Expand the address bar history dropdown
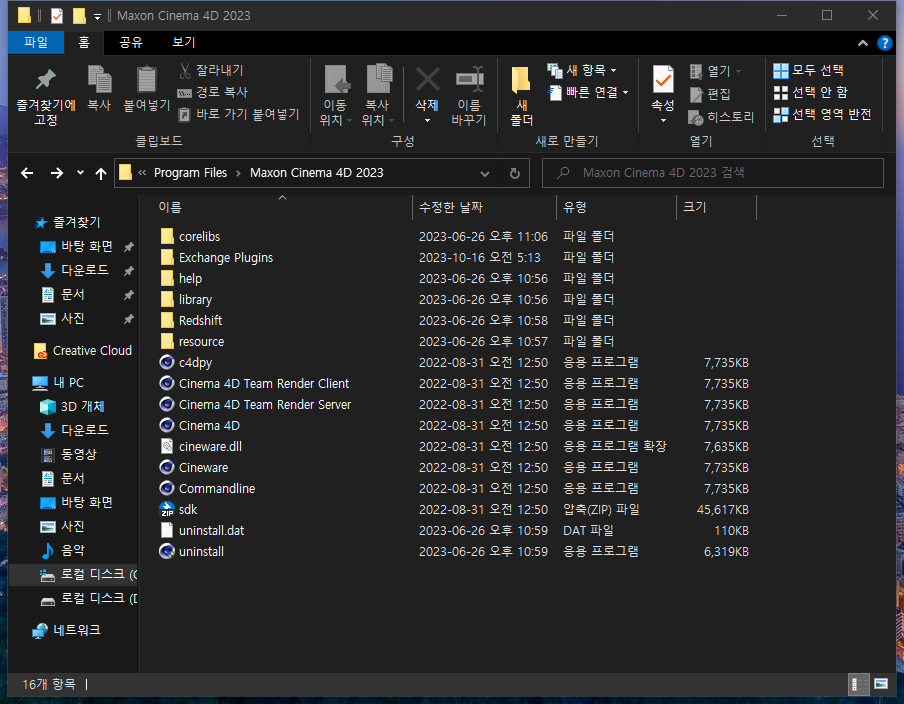 [485, 173]
